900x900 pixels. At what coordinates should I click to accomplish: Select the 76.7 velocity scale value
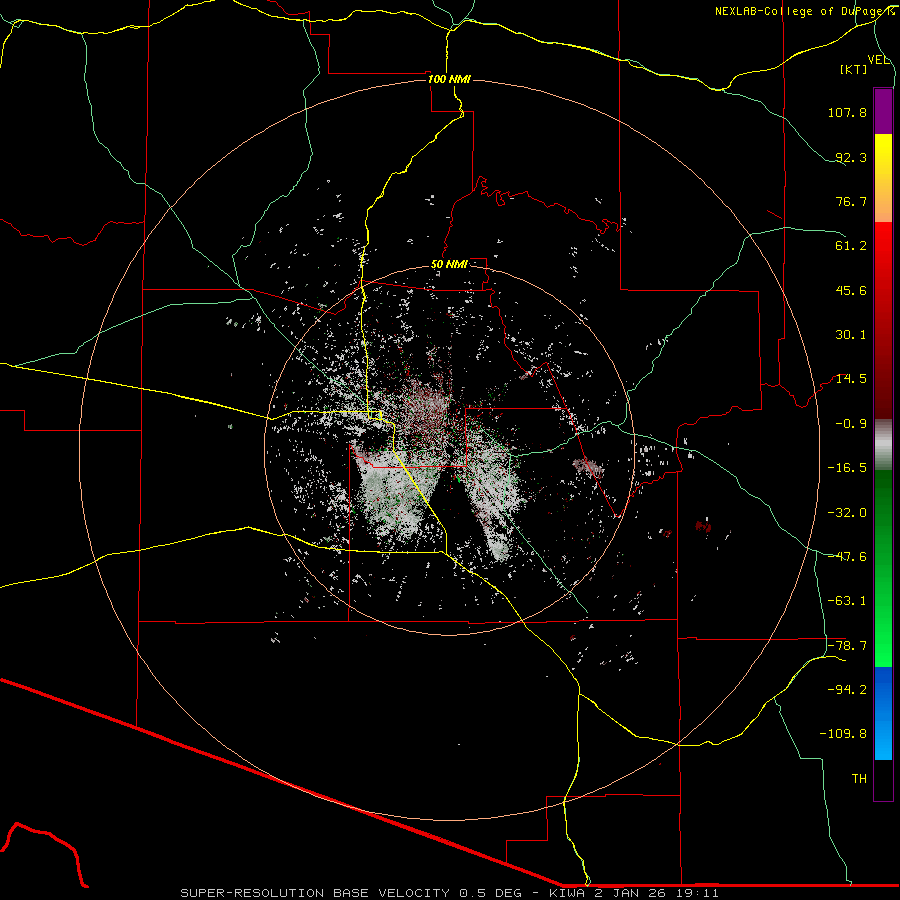[x=851, y=201]
